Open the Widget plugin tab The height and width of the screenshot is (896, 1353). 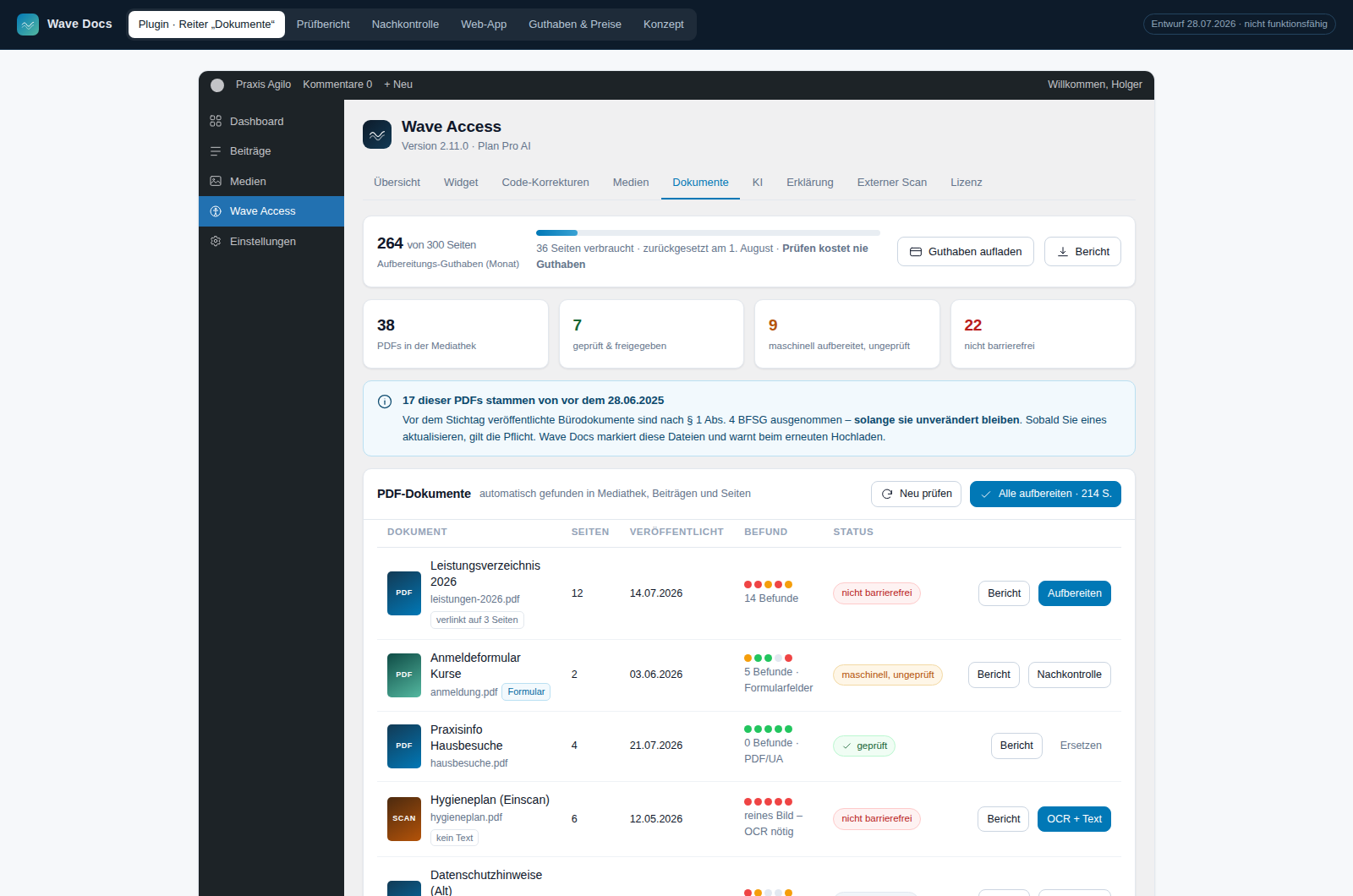pos(461,183)
